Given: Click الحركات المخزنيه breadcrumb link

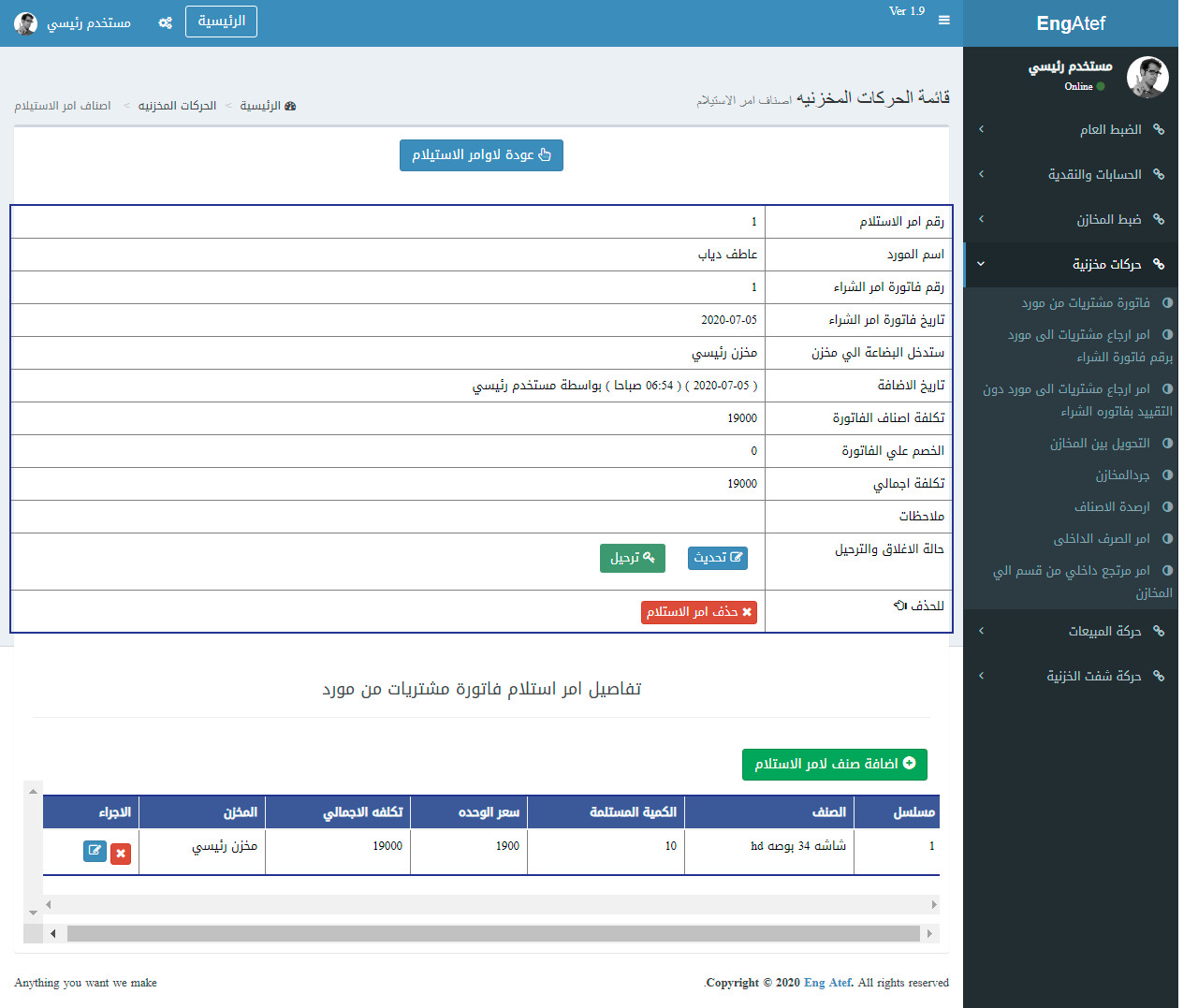Looking at the screenshot, I should click(x=177, y=106).
